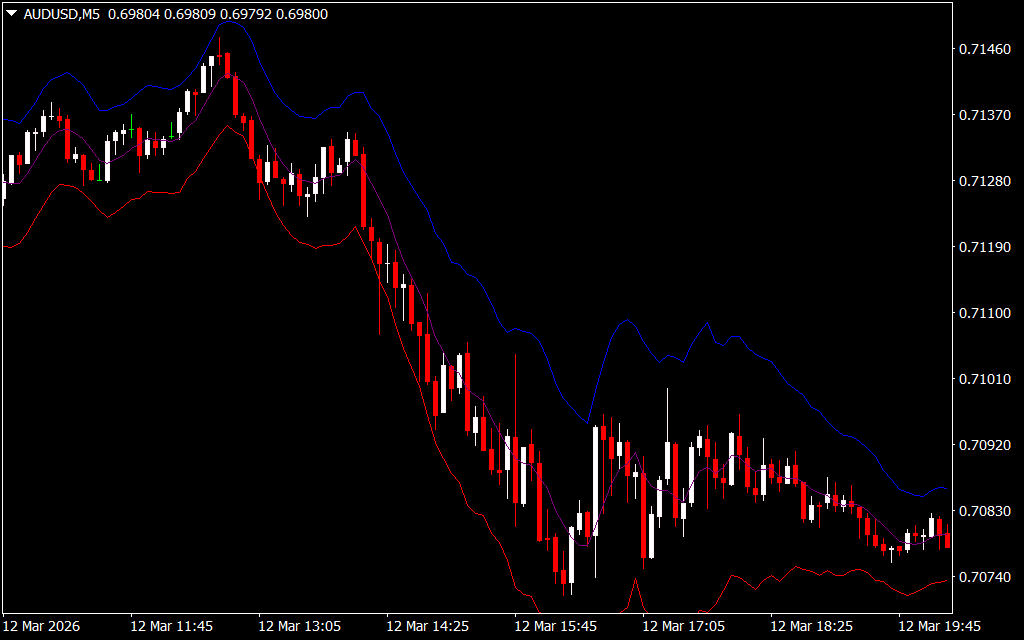1024x640 pixels.
Task: Click the 0.70830 price scale label
Action: coord(983,511)
